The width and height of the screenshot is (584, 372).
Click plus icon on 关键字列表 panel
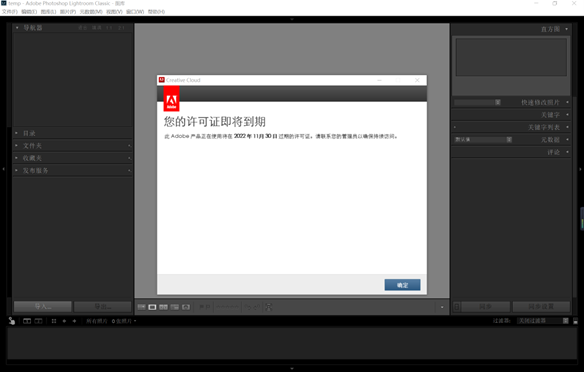point(455,127)
